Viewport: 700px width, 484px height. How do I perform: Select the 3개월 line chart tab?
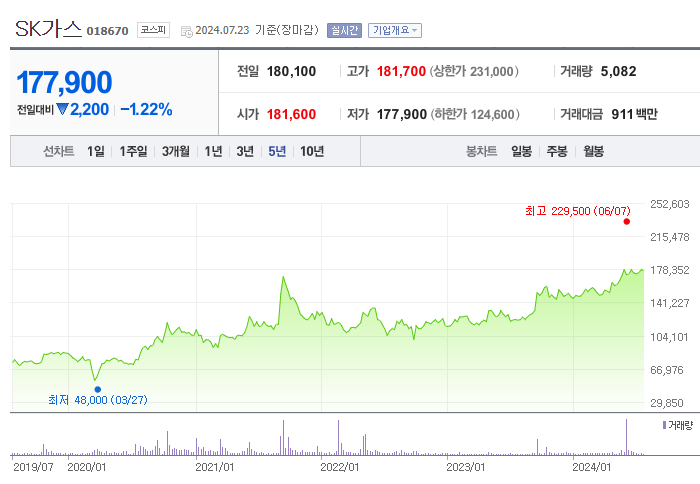tap(175, 151)
